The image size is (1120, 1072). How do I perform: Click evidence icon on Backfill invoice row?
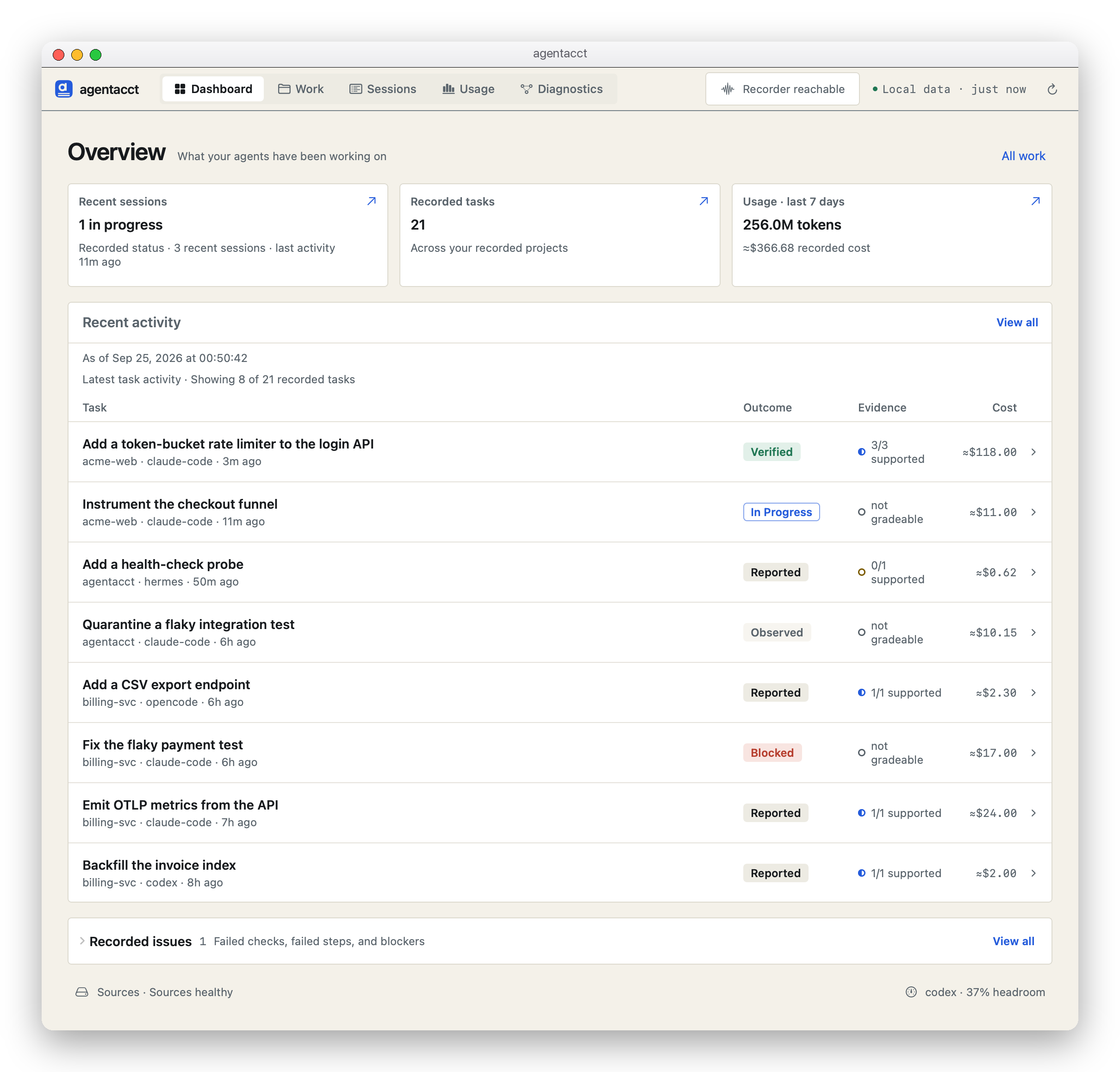(x=861, y=873)
